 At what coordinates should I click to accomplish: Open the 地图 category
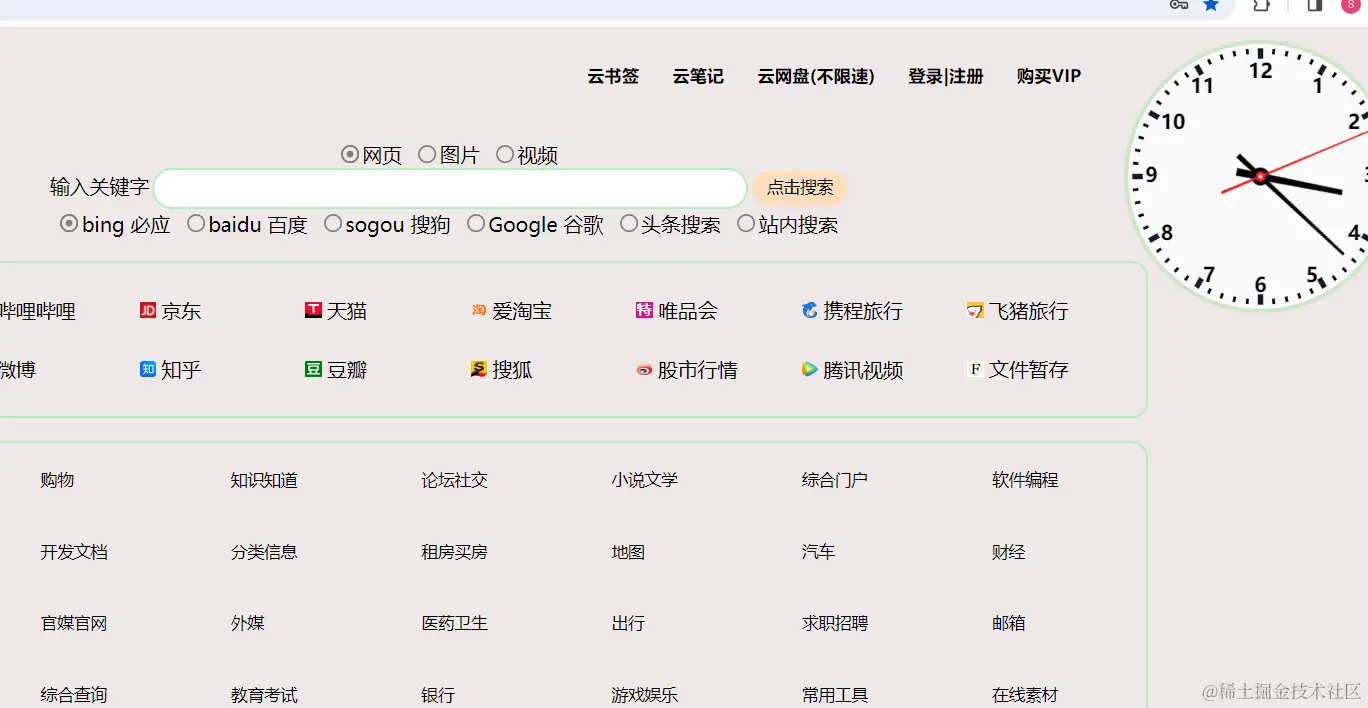tap(628, 552)
